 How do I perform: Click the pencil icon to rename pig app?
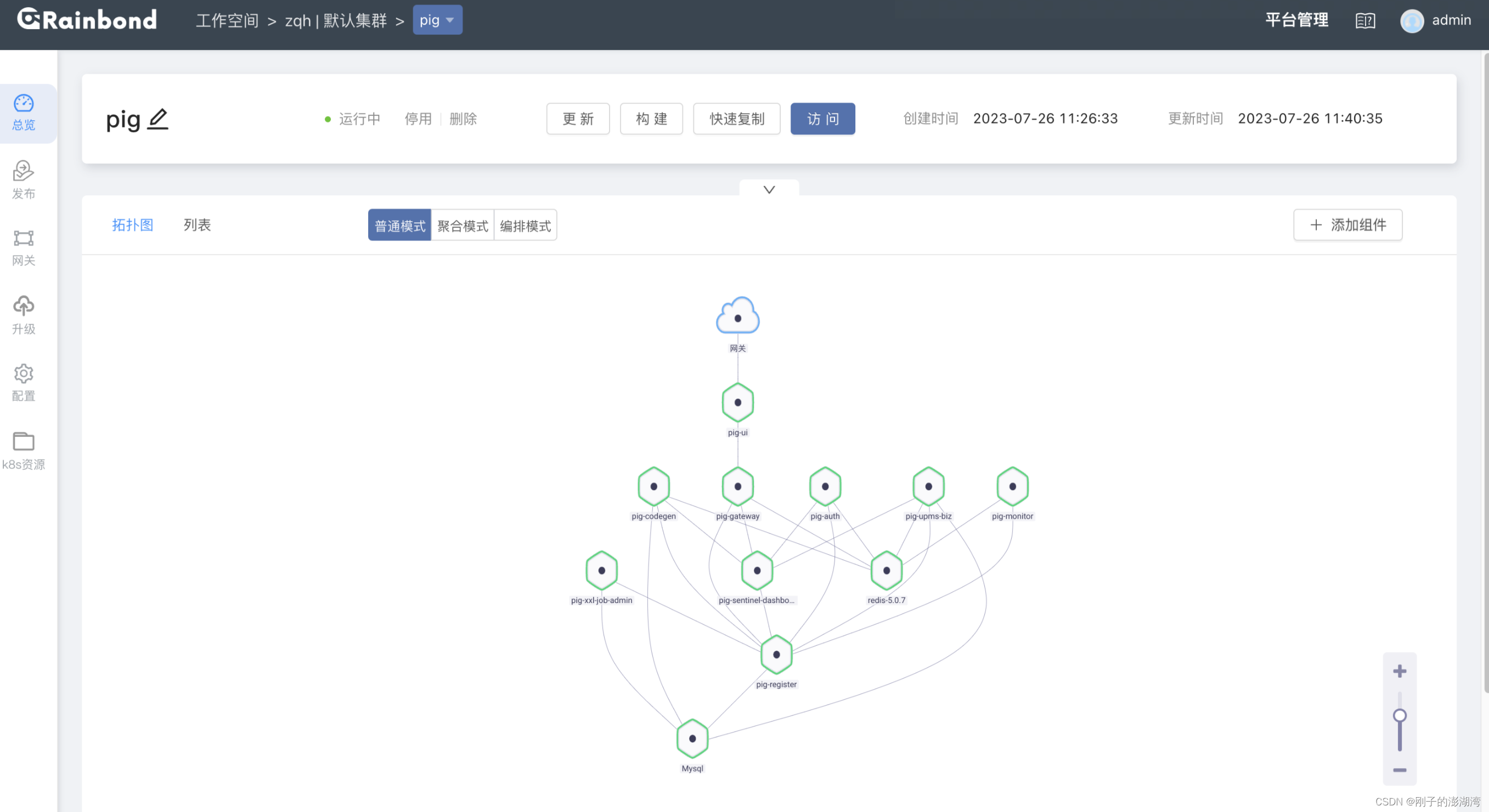(158, 120)
